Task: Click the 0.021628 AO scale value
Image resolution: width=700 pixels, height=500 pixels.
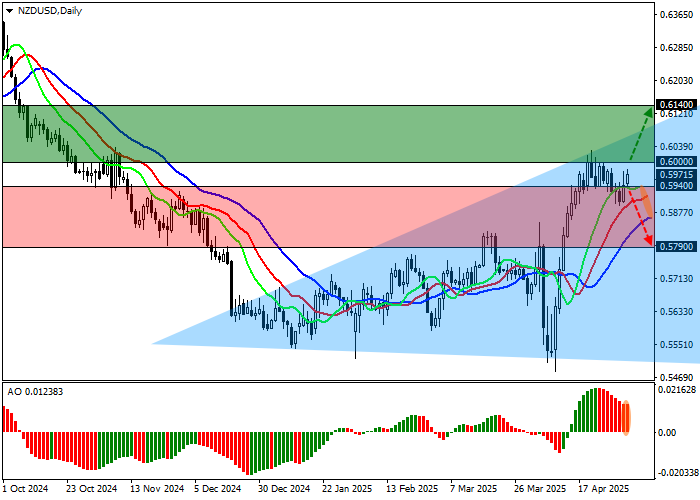Action: pos(677,390)
